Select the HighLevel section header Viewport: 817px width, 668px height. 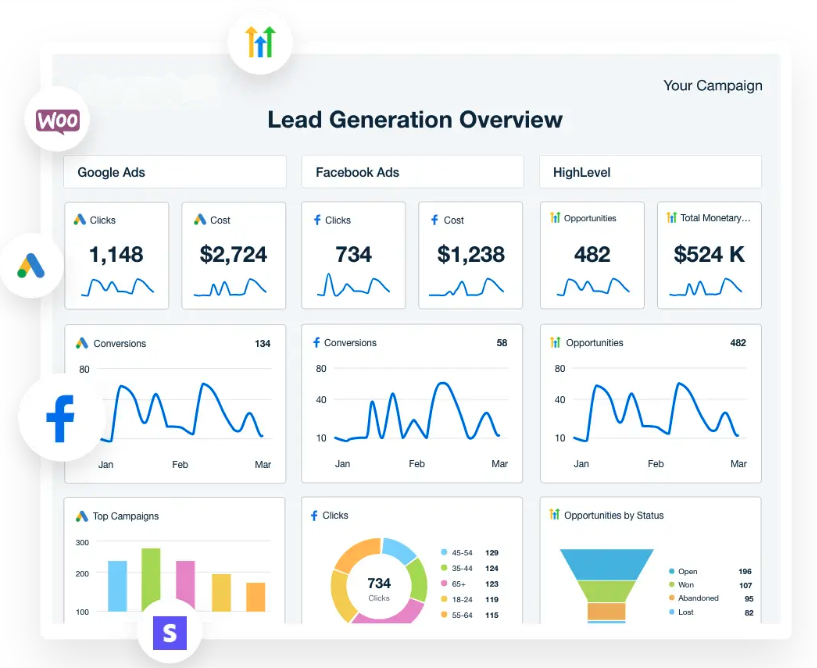tap(650, 172)
